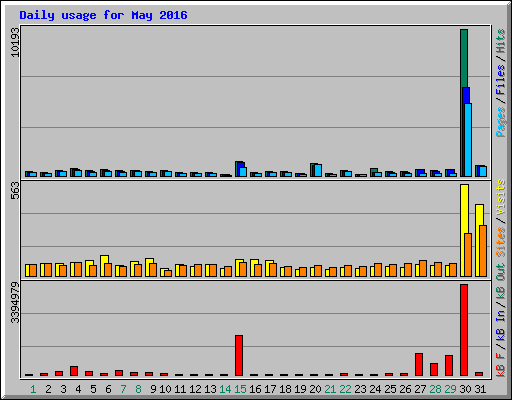Image resolution: width=512 pixels, height=400 pixels.
Task: Click the red kB bar for day 30
Action: 464,330
